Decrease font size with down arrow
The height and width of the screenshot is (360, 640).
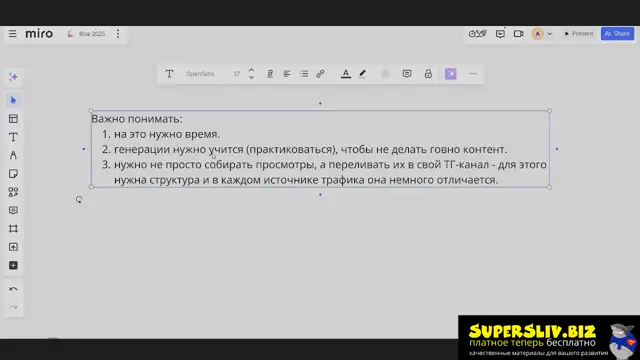point(251,77)
